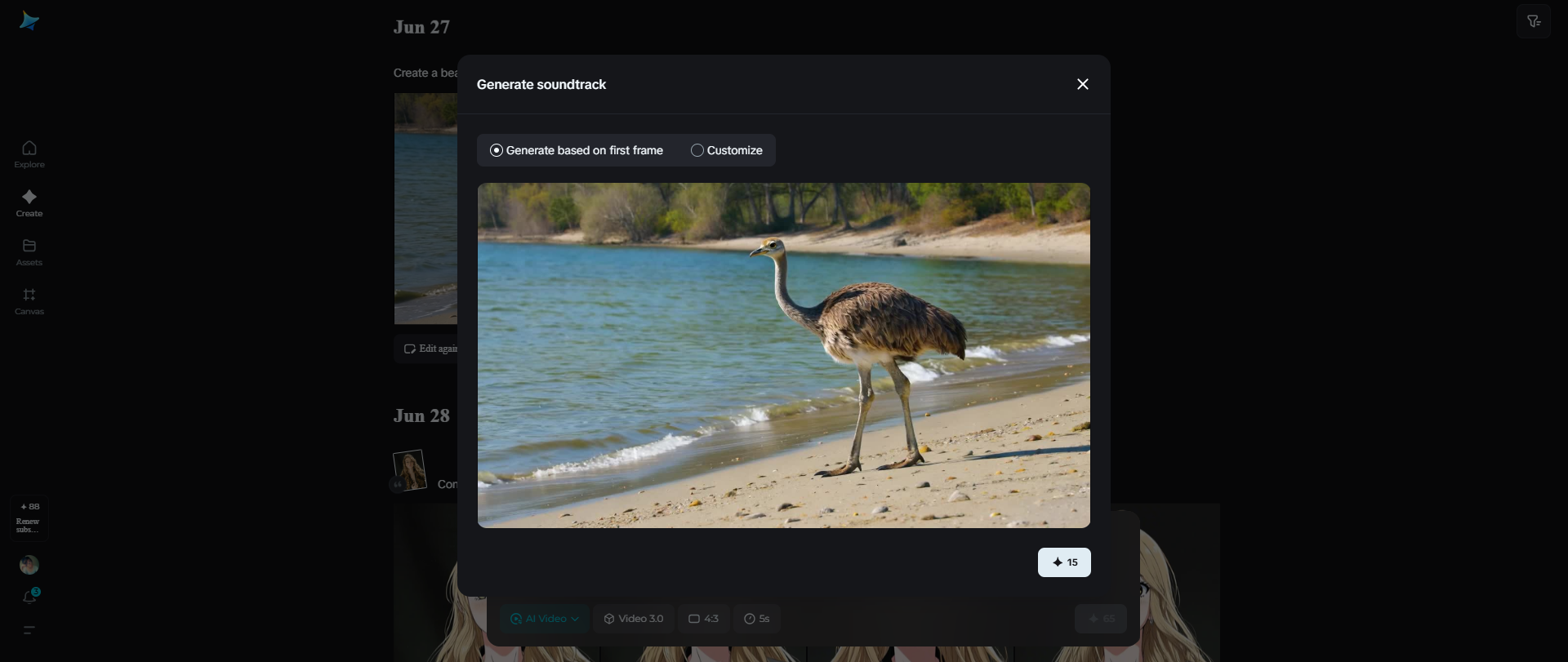Click the blue bird logo icon
The width and height of the screenshot is (1568, 662).
[29, 20]
